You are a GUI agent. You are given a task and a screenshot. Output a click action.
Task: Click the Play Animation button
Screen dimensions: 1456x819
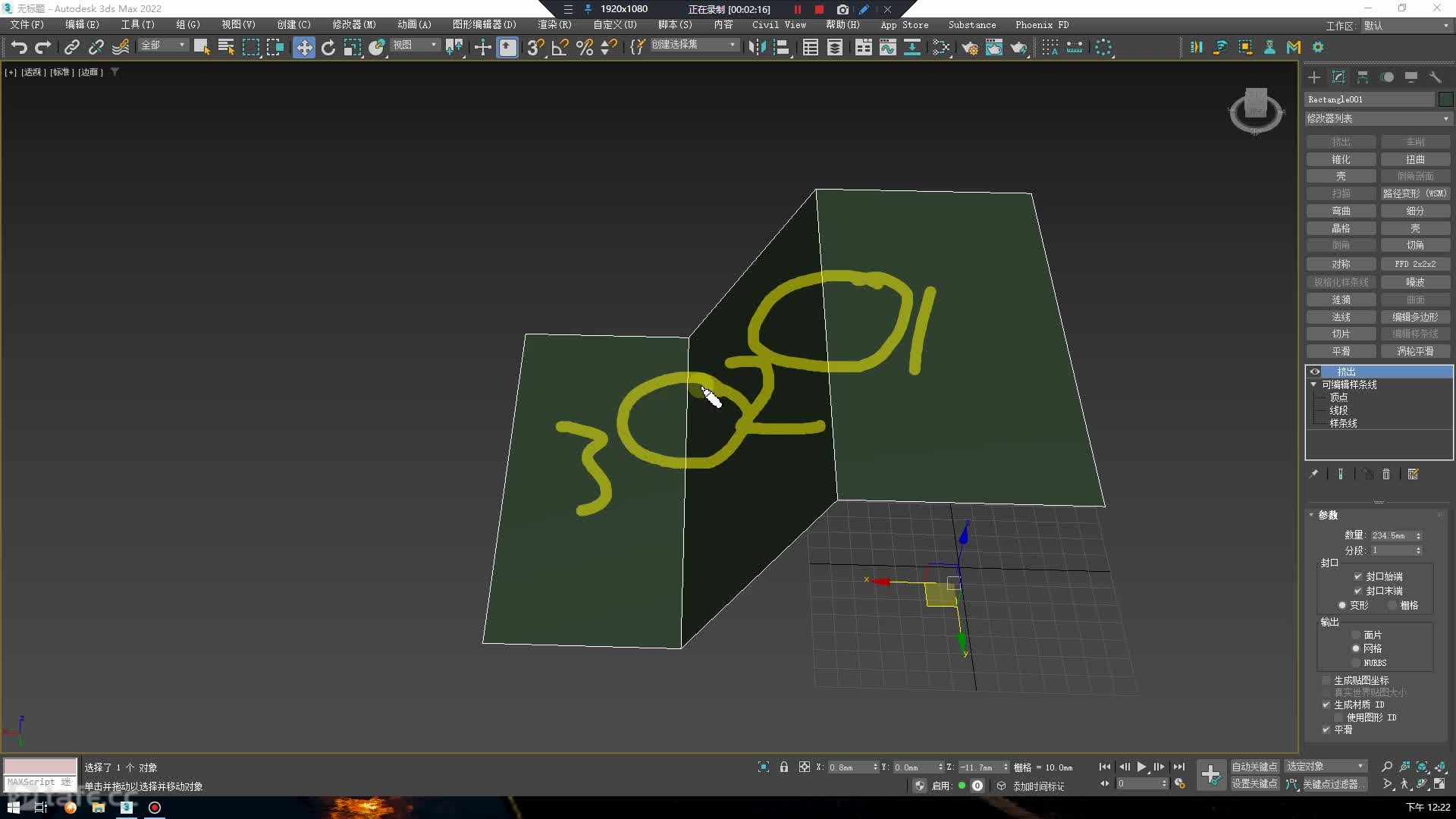[x=1141, y=767]
